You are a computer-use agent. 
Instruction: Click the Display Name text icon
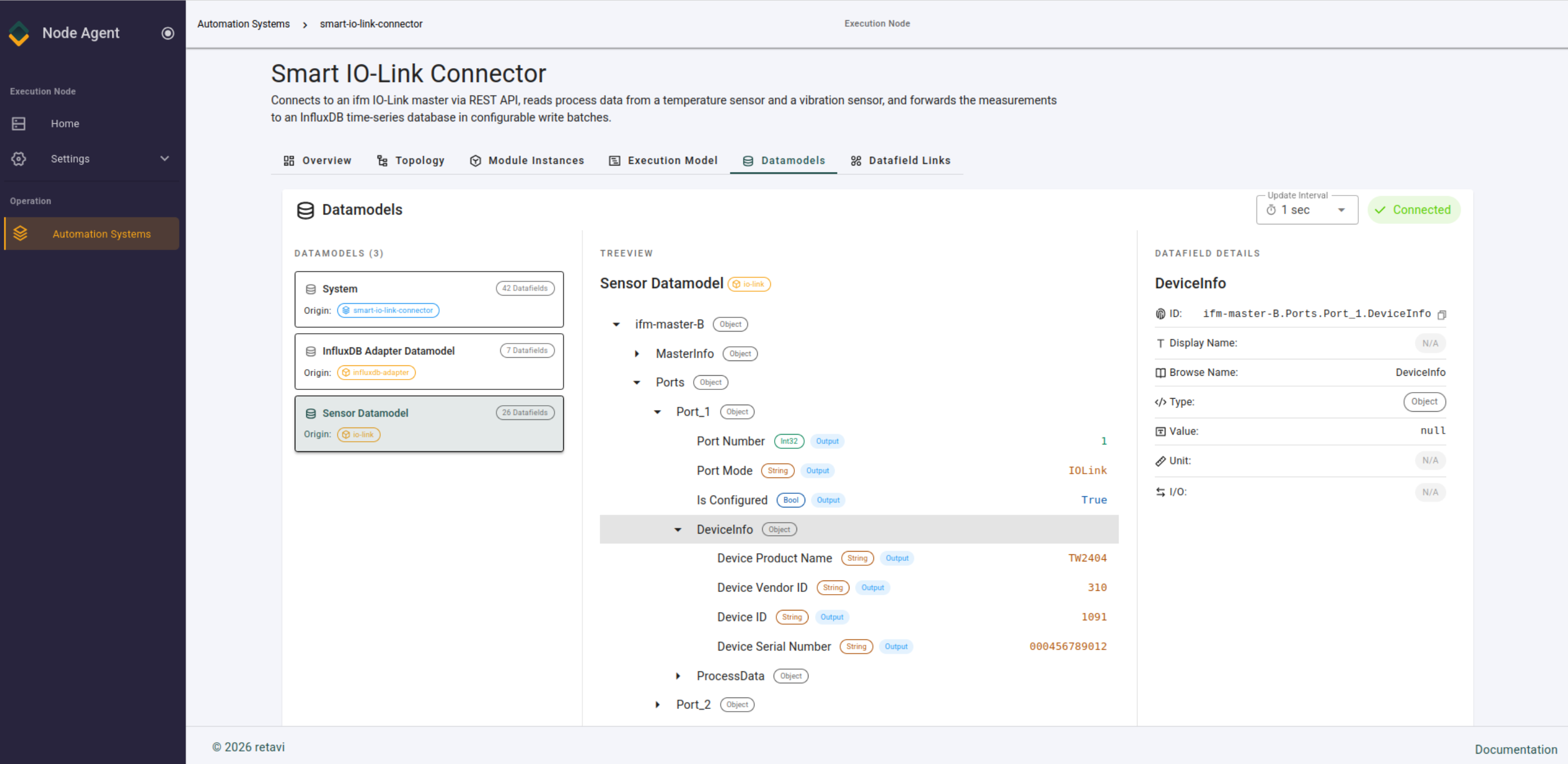pos(1160,344)
